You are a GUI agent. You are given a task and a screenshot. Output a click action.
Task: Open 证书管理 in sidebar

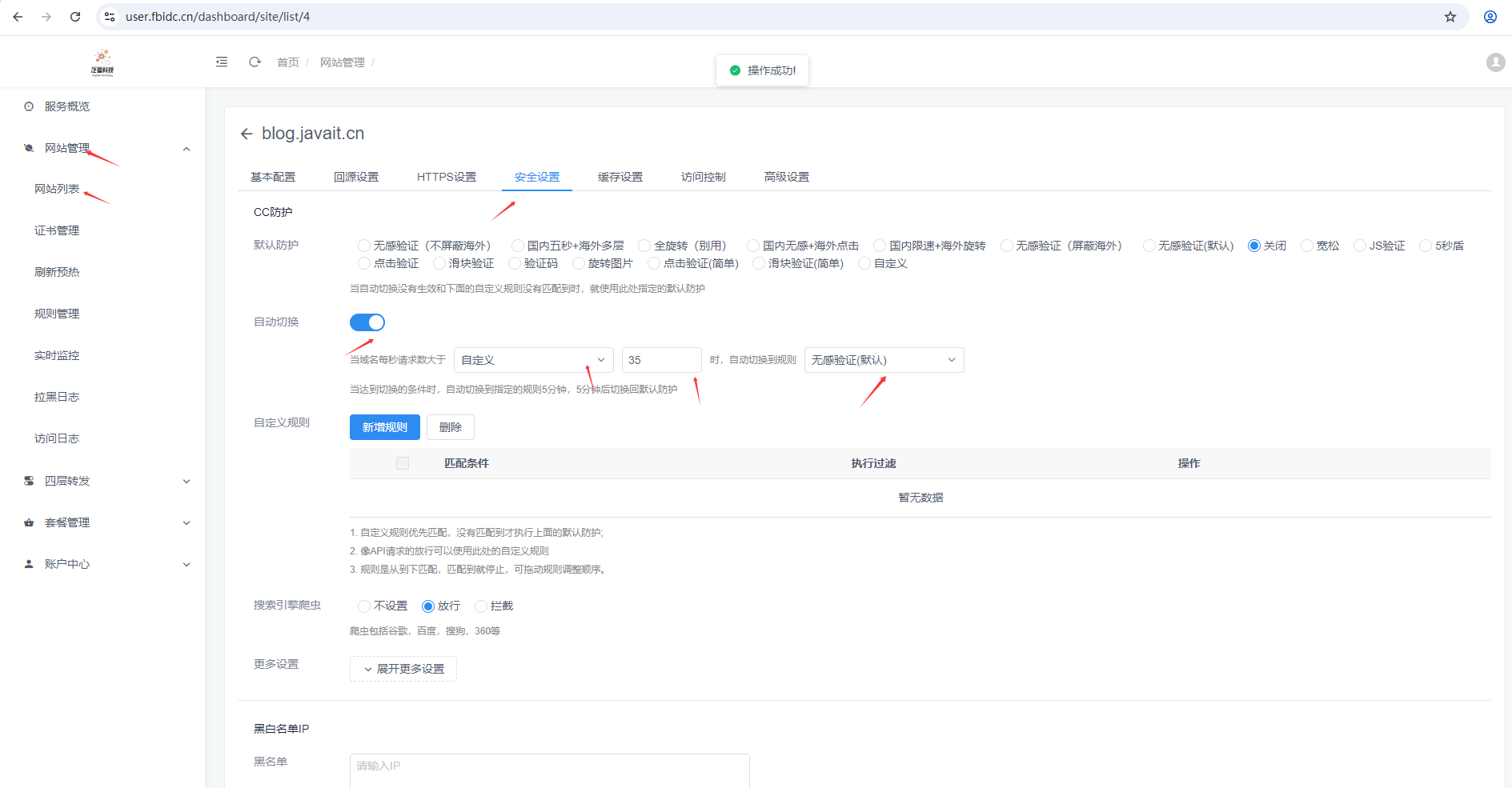pyautogui.click(x=57, y=231)
